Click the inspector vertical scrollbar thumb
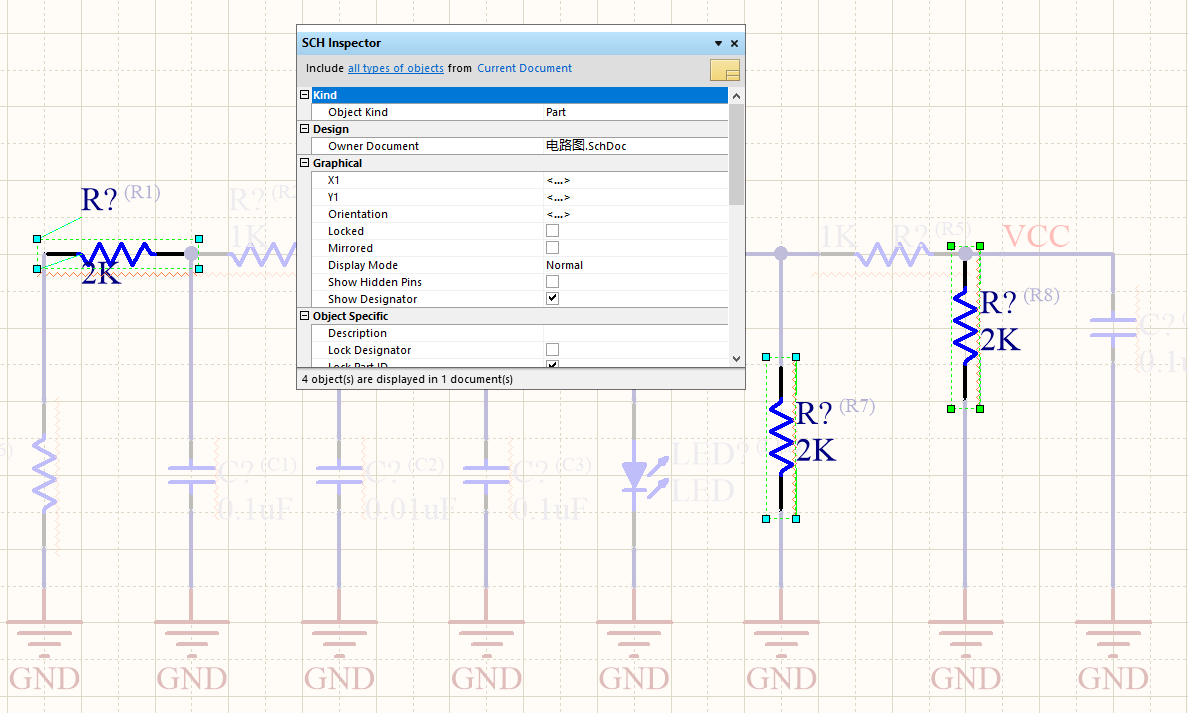 click(x=736, y=155)
